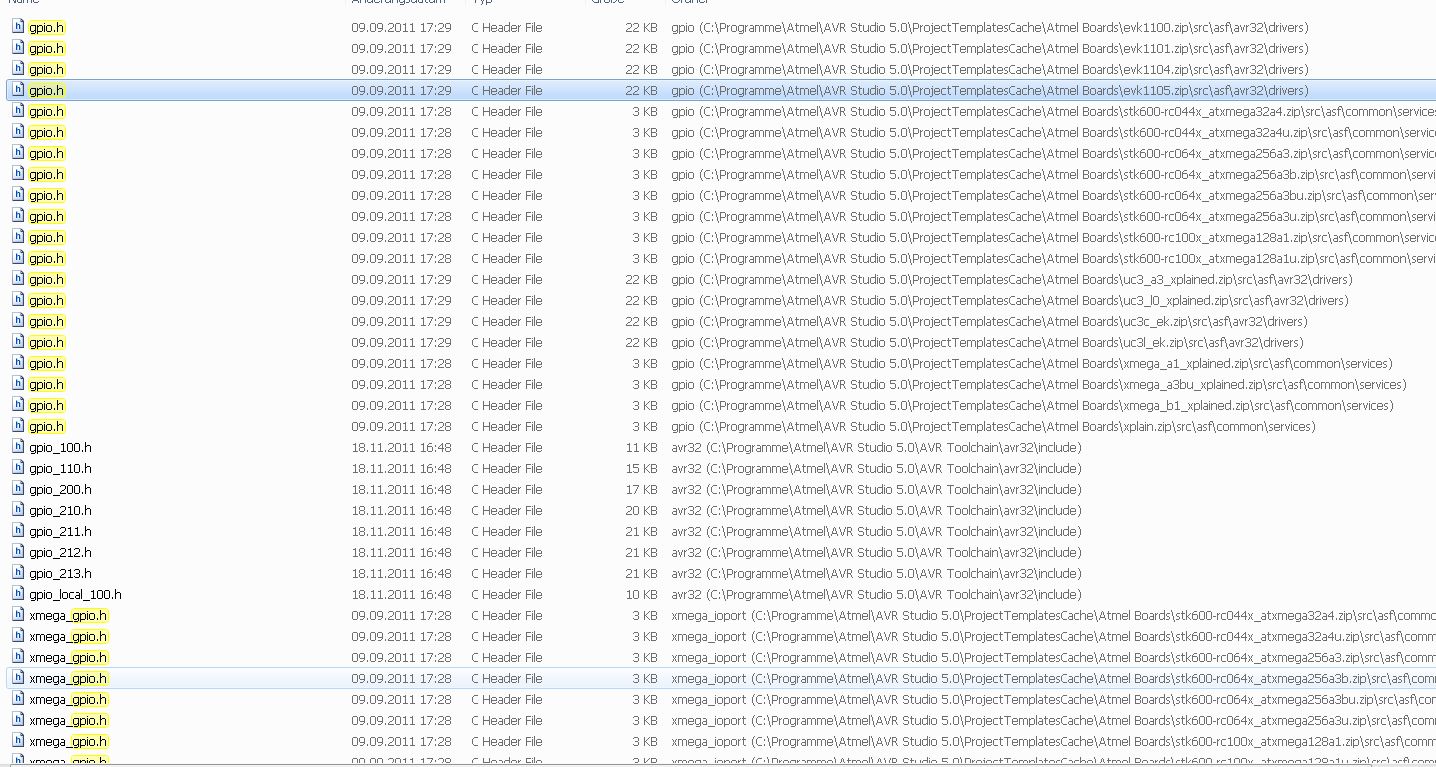The image size is (1436, 767).
Task: Click the file icon of gpio_110.h
Action: point(18,468)
